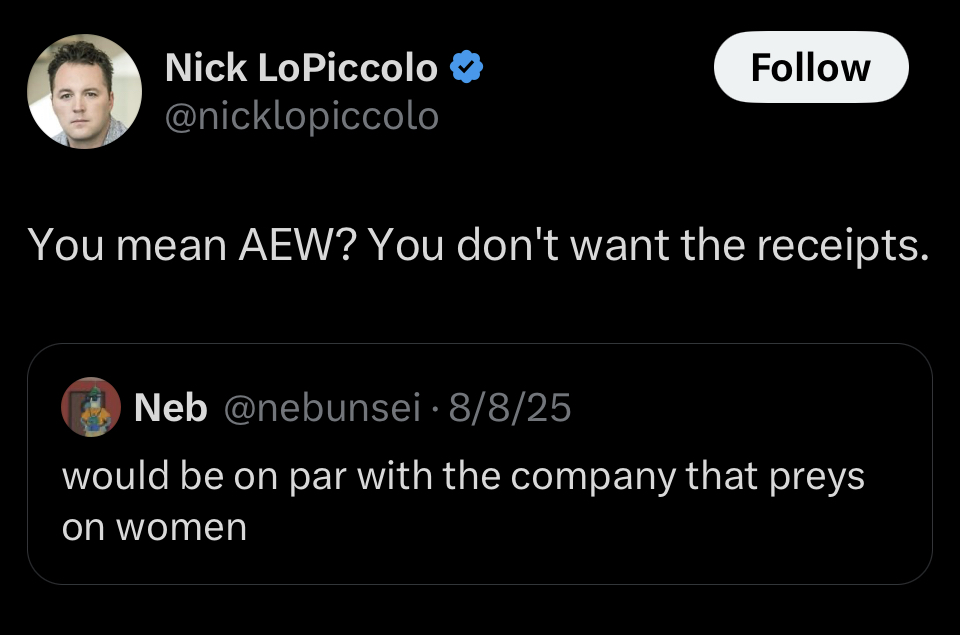
Task: Click empty space inside quoted card's bottom
Action: point(600,558)
